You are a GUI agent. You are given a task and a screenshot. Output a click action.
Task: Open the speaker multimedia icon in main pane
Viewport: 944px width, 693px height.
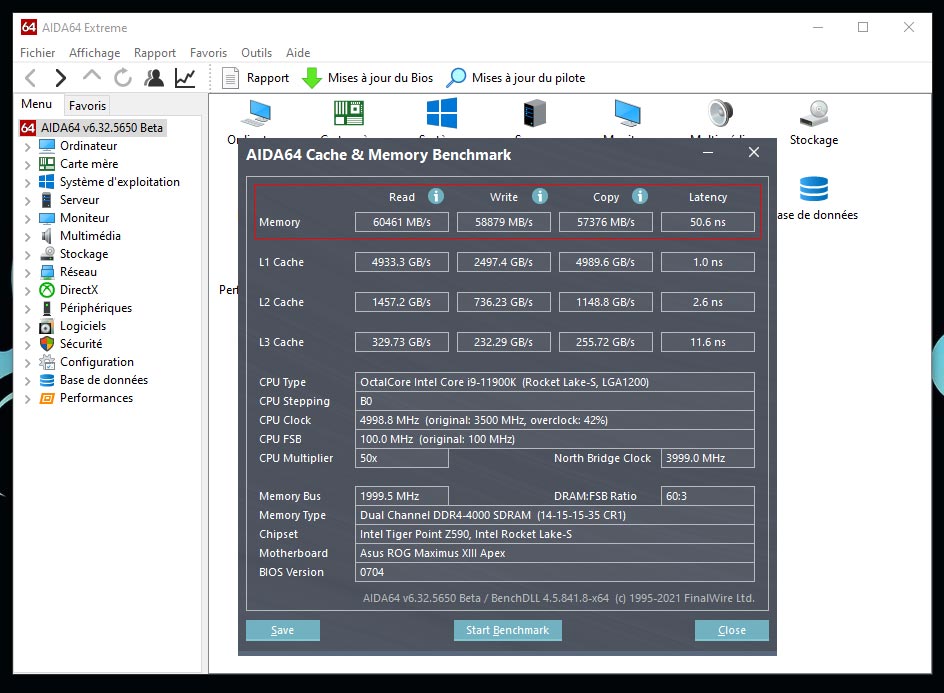(x=720, y=113)
